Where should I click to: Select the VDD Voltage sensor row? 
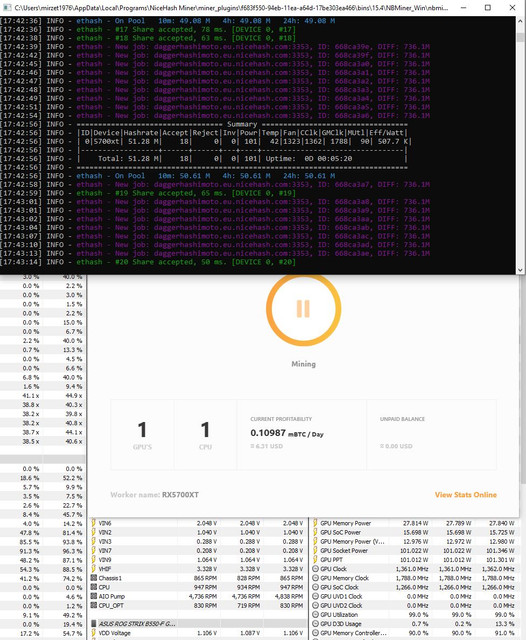[x=198, y=633]
